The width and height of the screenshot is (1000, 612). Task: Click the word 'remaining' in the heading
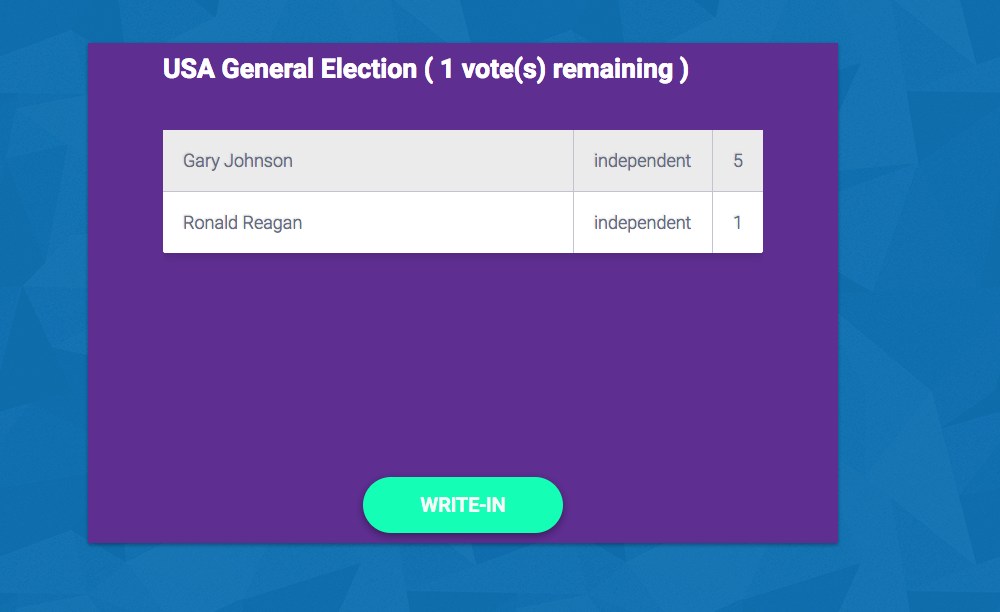[612, 70]
